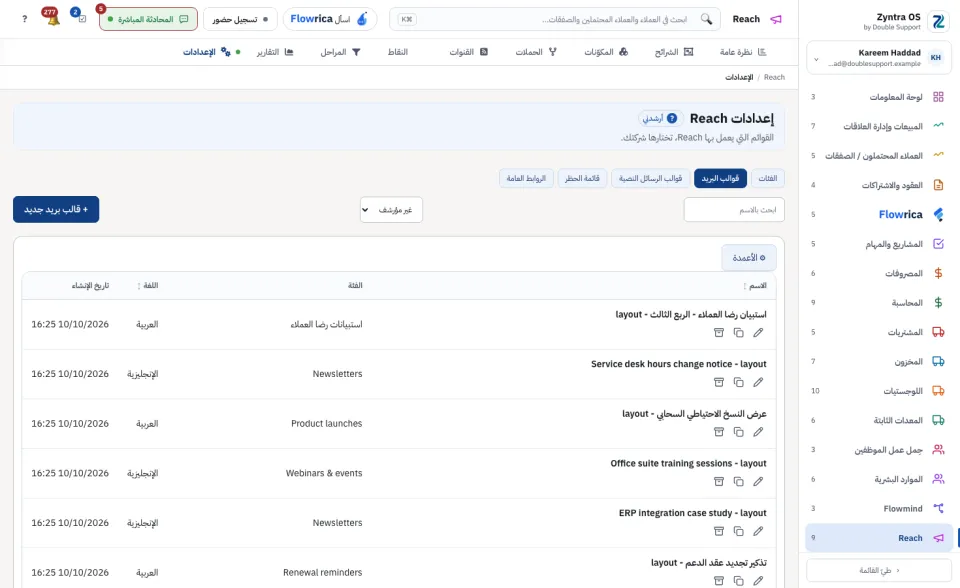Click the search magnifier icon
The image size is (960, 588).
click(x=707, y=19)
